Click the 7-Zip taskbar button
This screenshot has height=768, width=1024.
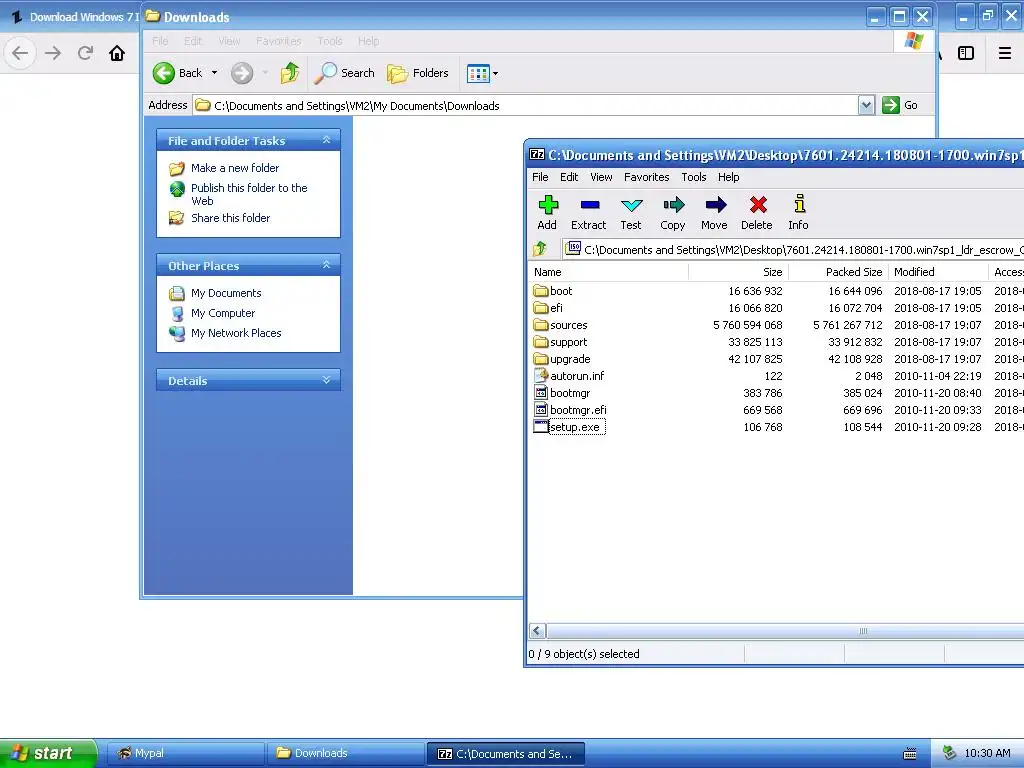pyautogui.click(x=505, y=753)
